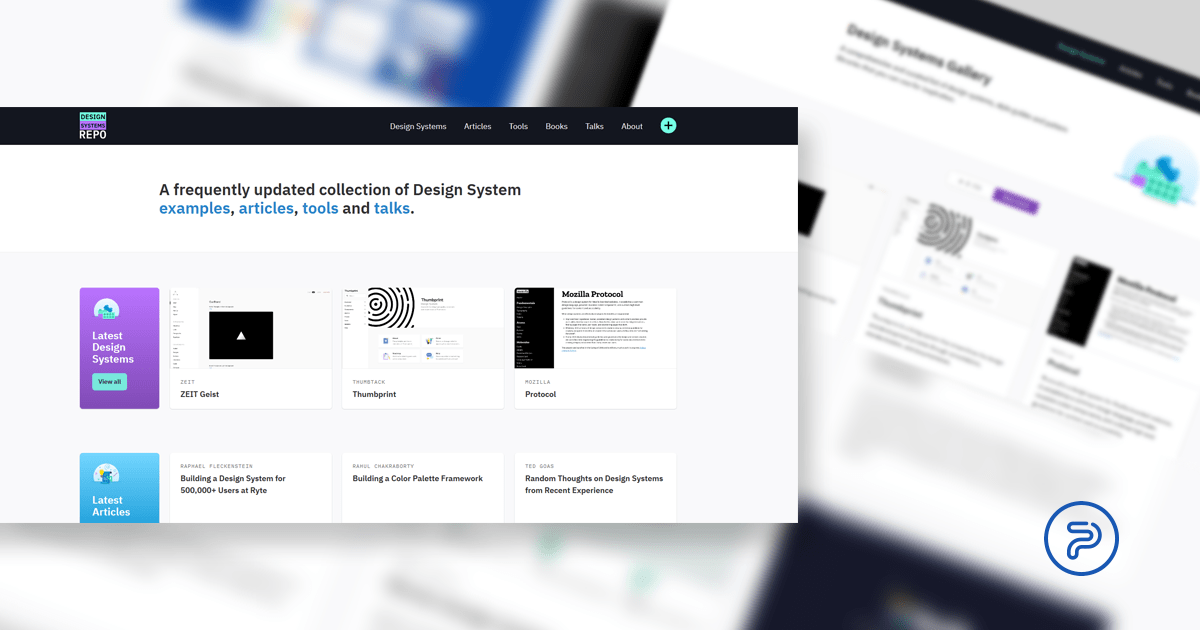Open the Design Systems menu item
This screenshot has width=1200, height=630.
click(x=418, y=126)
